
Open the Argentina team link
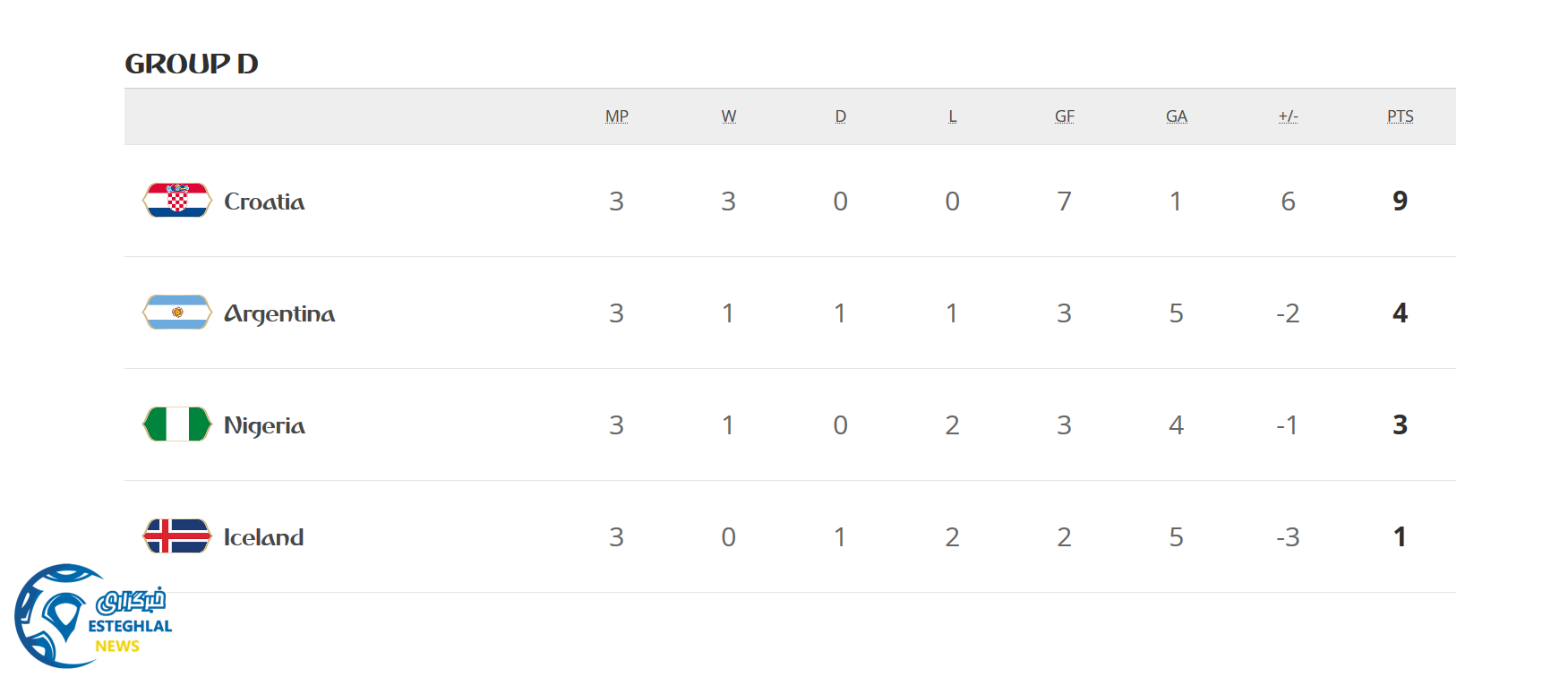(x=279, y=313)
